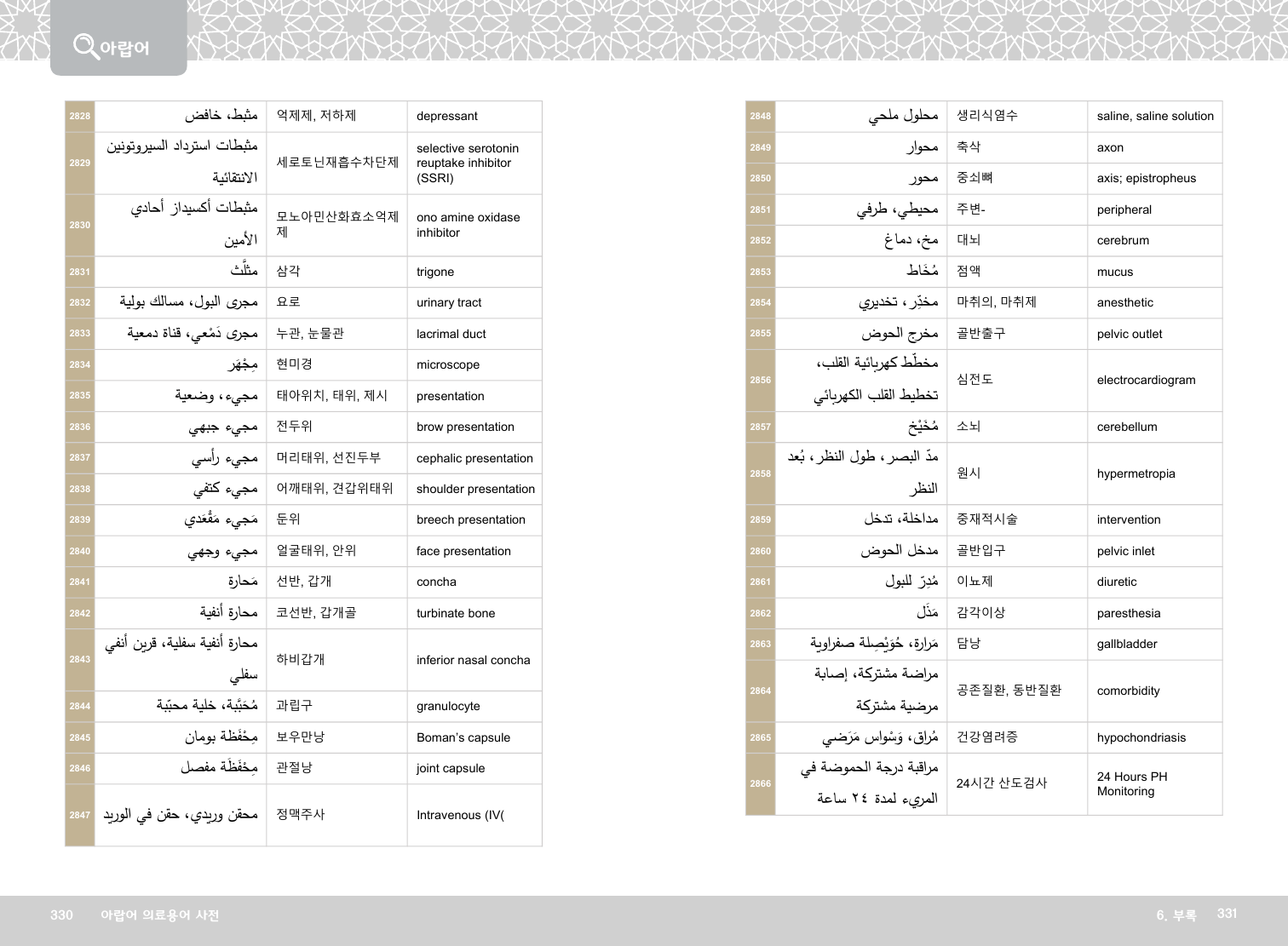
Task: Click 'hypermetropia' in right table
Action: [1136, 474]
